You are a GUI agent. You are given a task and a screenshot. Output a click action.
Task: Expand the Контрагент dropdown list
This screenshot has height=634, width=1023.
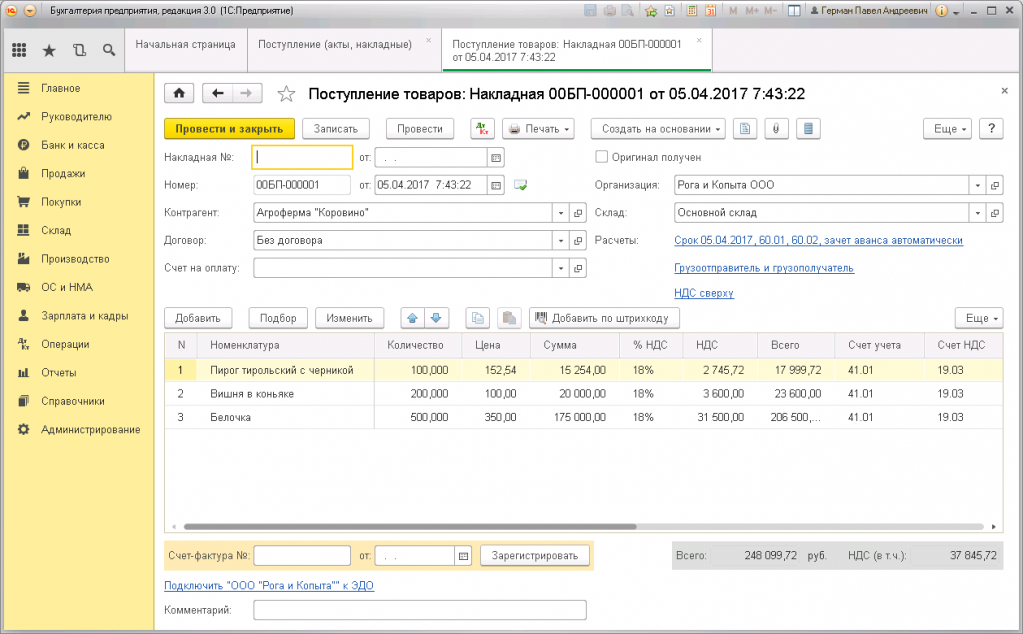pos(559,213)
